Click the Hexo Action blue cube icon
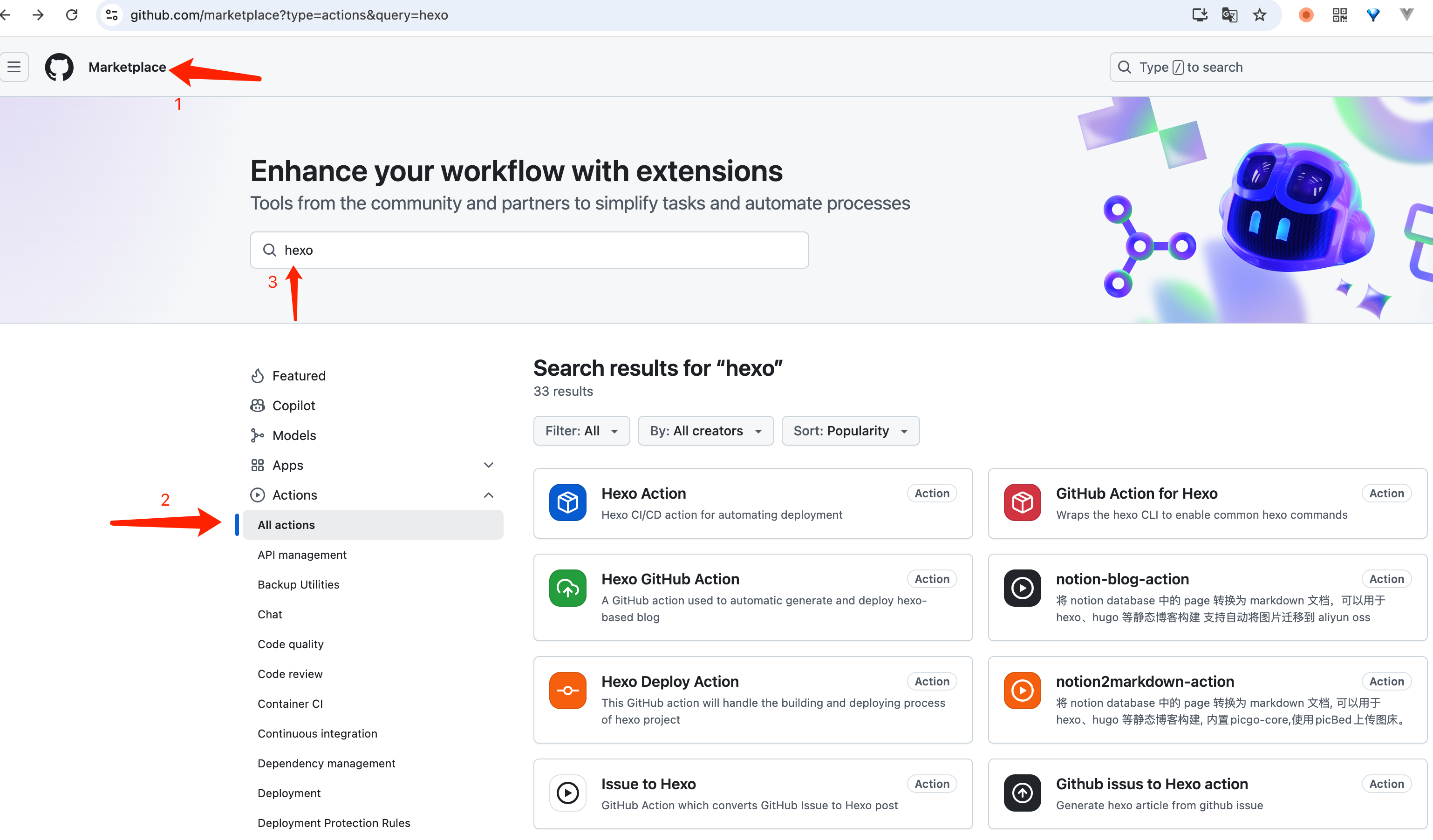Image resolution: width=1433 pixels, height=840 pixels. pos(567,502)
